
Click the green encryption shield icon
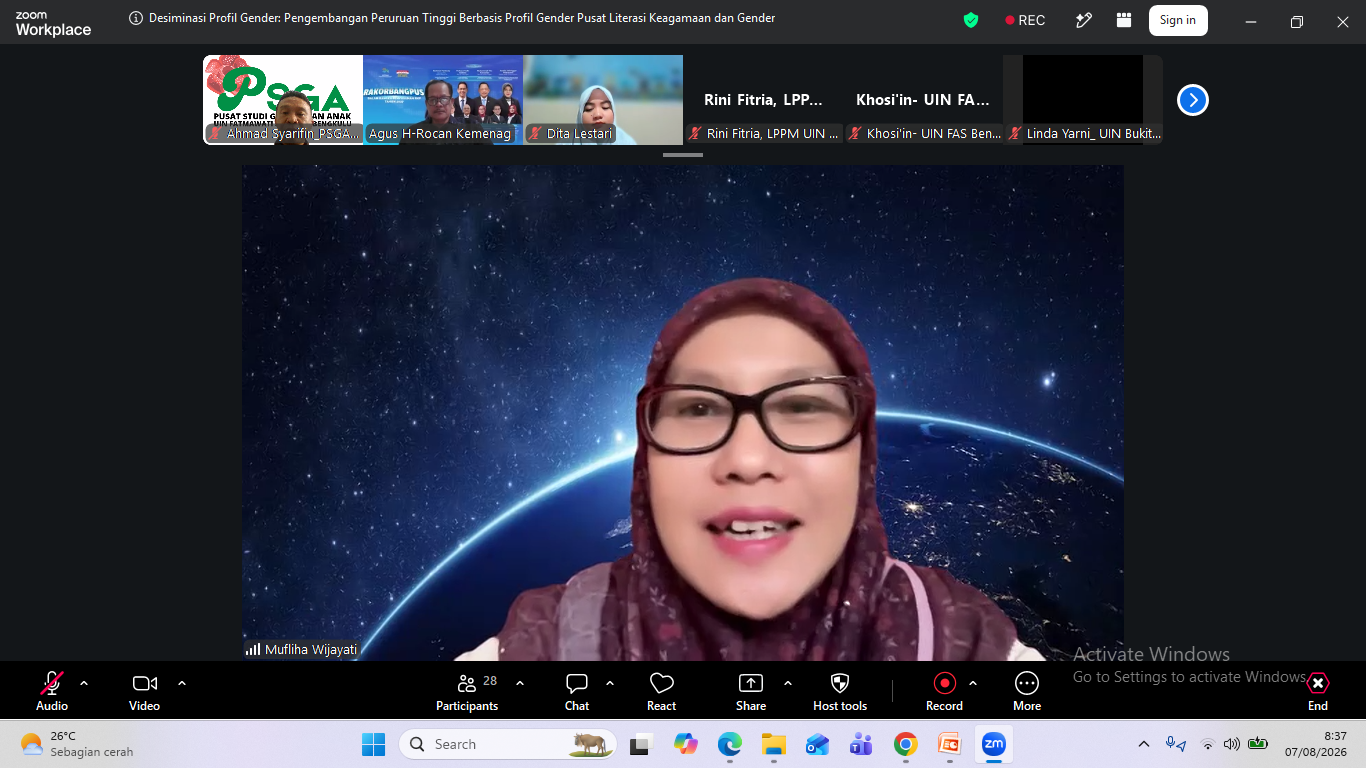click(970, 20)
